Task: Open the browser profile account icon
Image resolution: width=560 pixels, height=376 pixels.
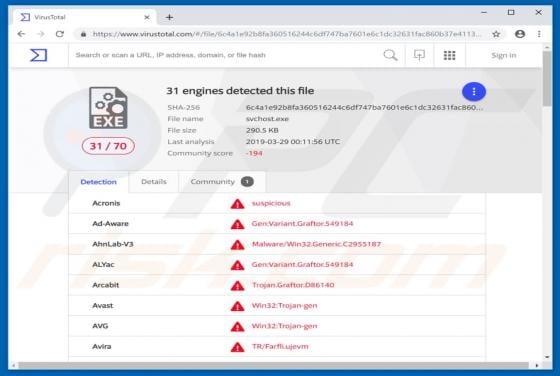Action: click(x=520, y=34)
